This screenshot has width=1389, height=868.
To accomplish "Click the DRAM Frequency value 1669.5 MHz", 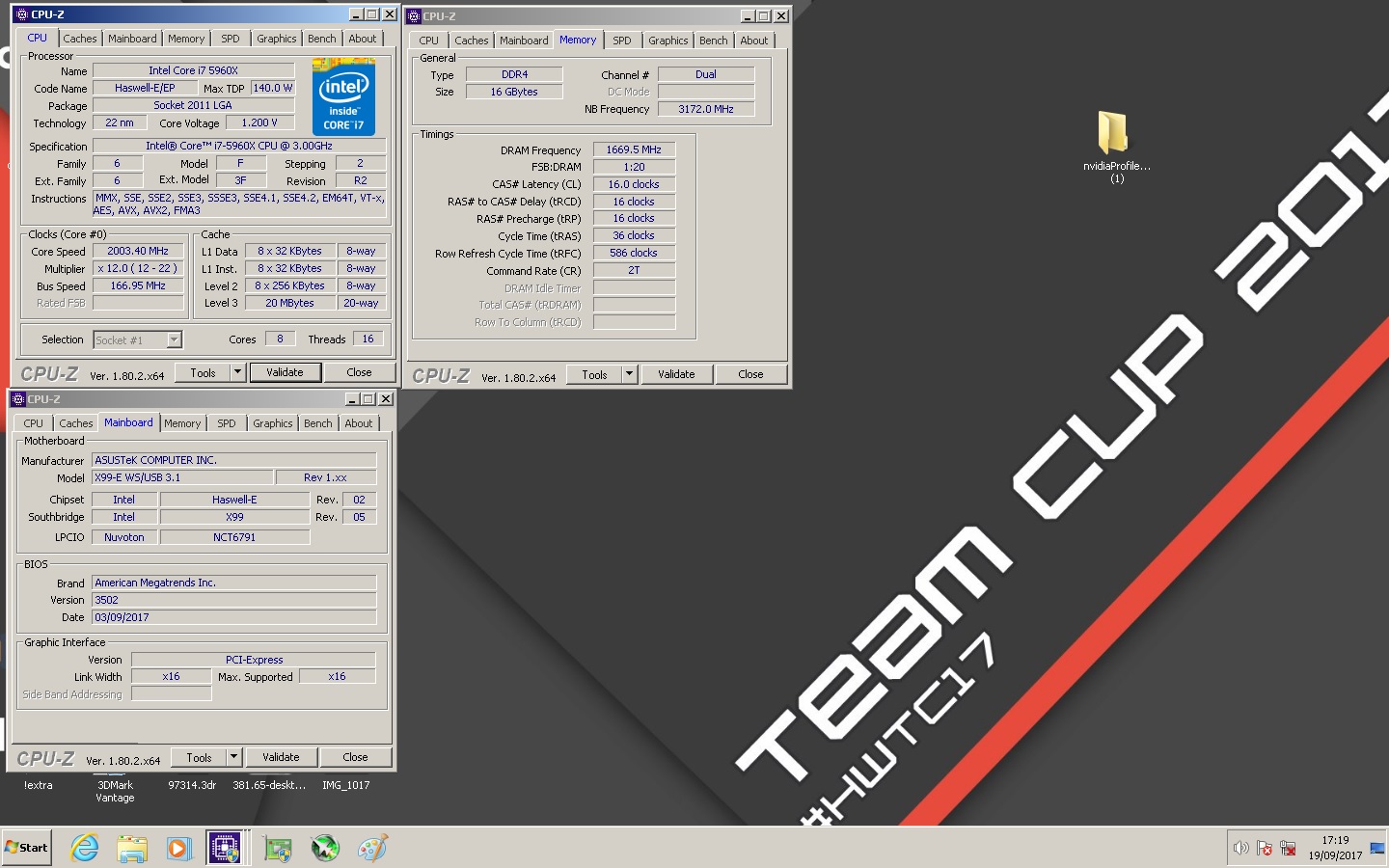I will click(634, 149).
